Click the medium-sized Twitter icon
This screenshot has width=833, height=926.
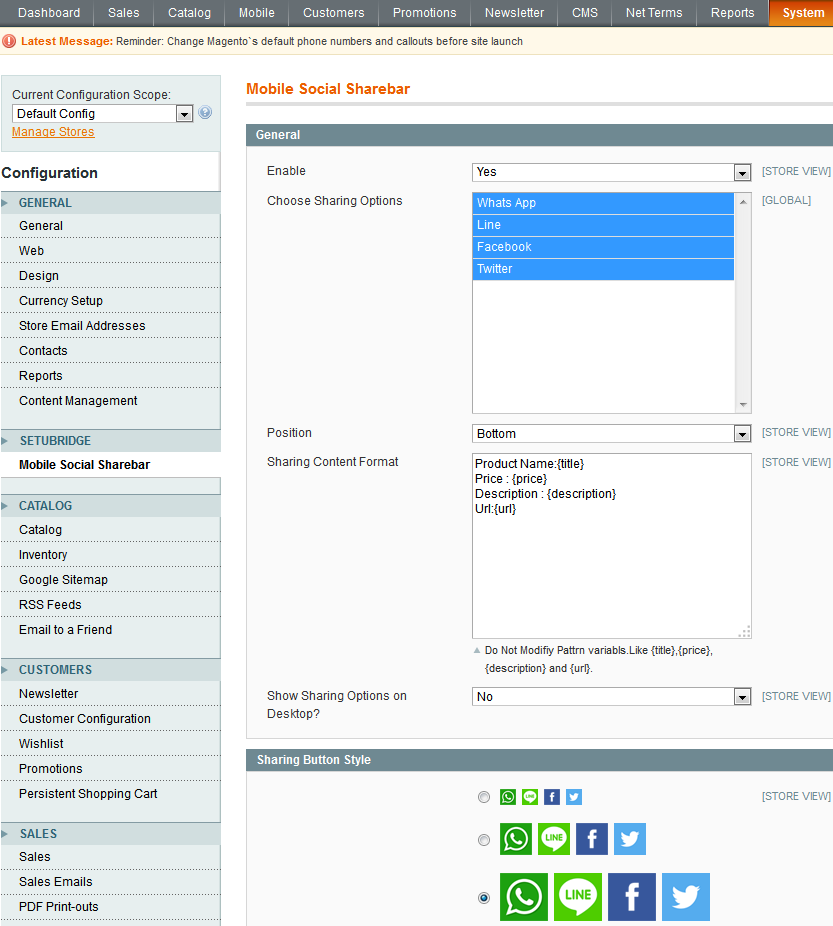coord(630,839)
